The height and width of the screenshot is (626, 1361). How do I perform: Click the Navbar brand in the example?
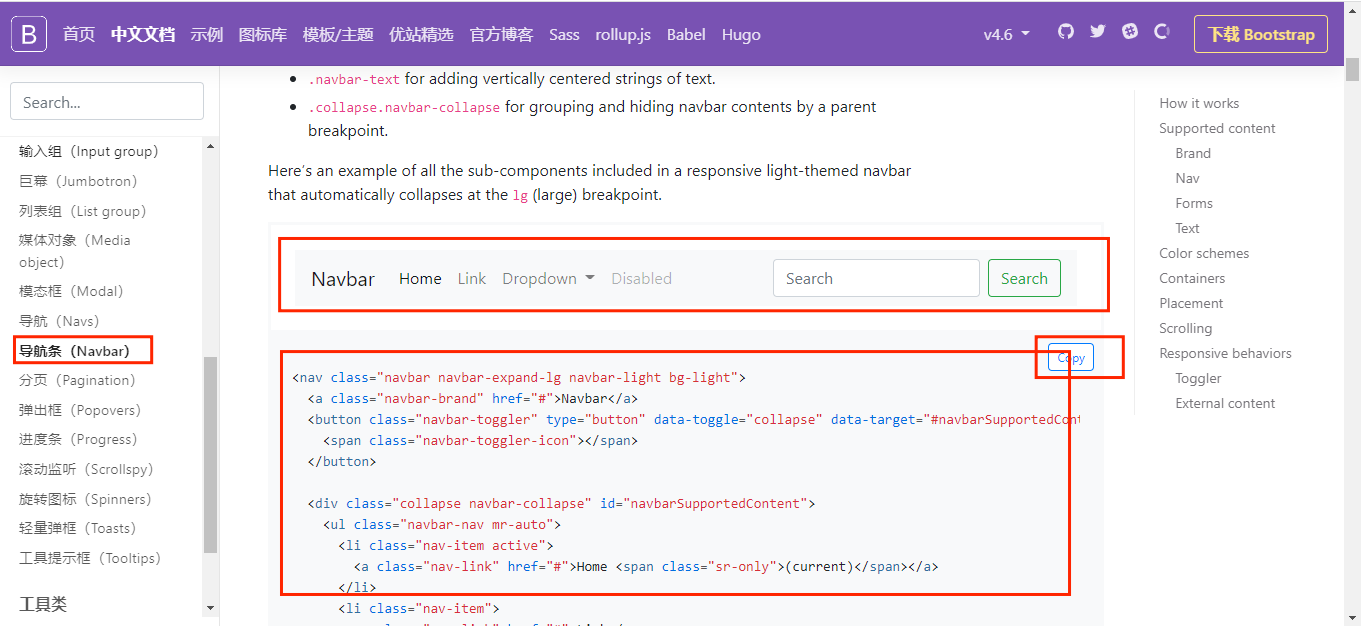(x=343, y=278)
